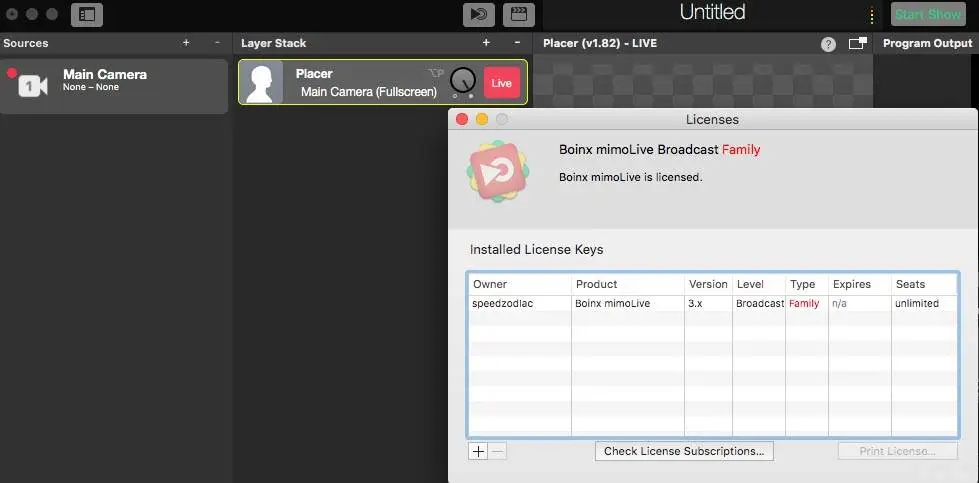The height and width of the screenshot is (483, 979).
Task: Click the Untitled document title
Action: 712,12
